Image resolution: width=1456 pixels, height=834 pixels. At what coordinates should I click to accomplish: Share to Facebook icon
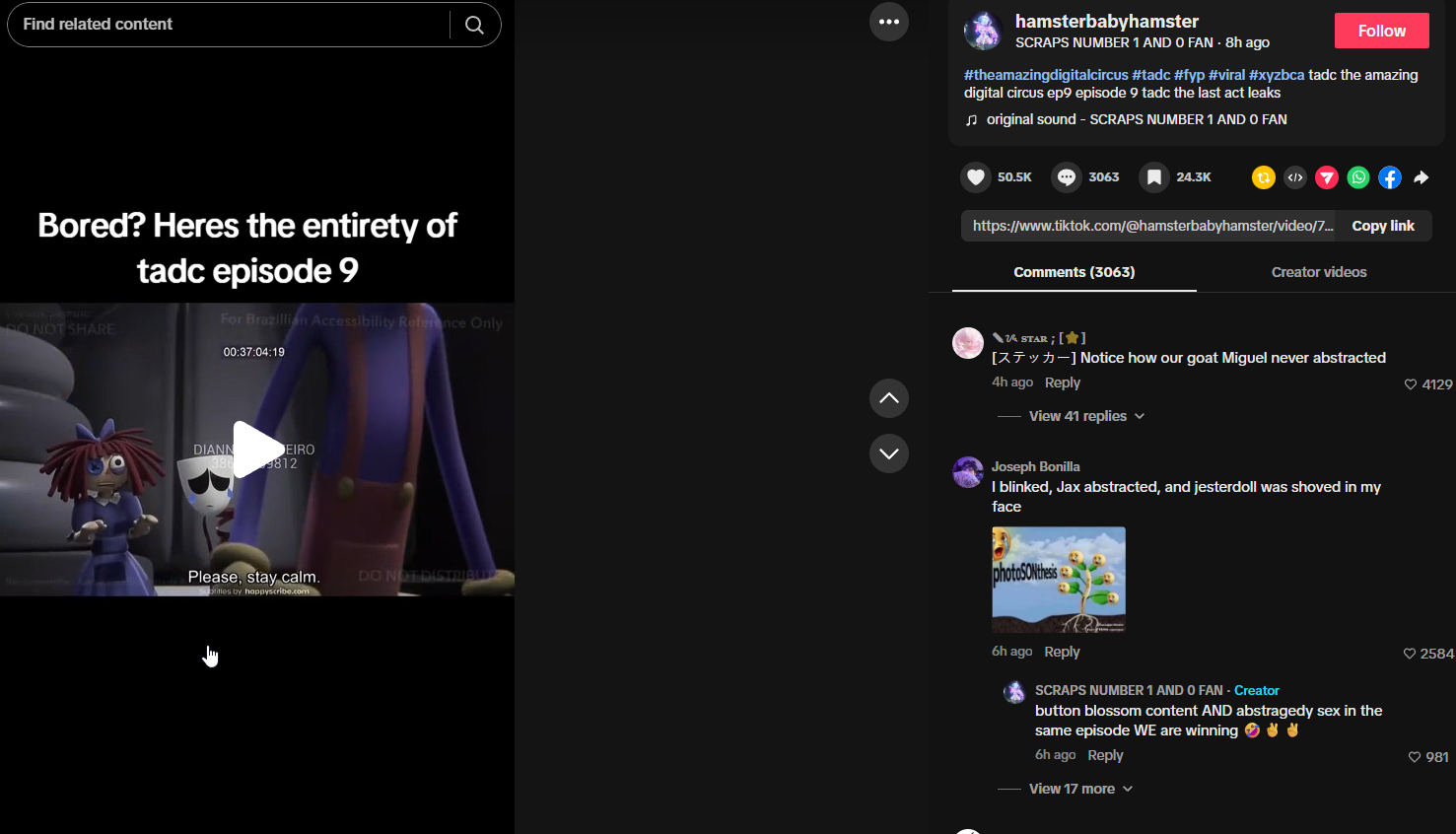coord(1390,177)
